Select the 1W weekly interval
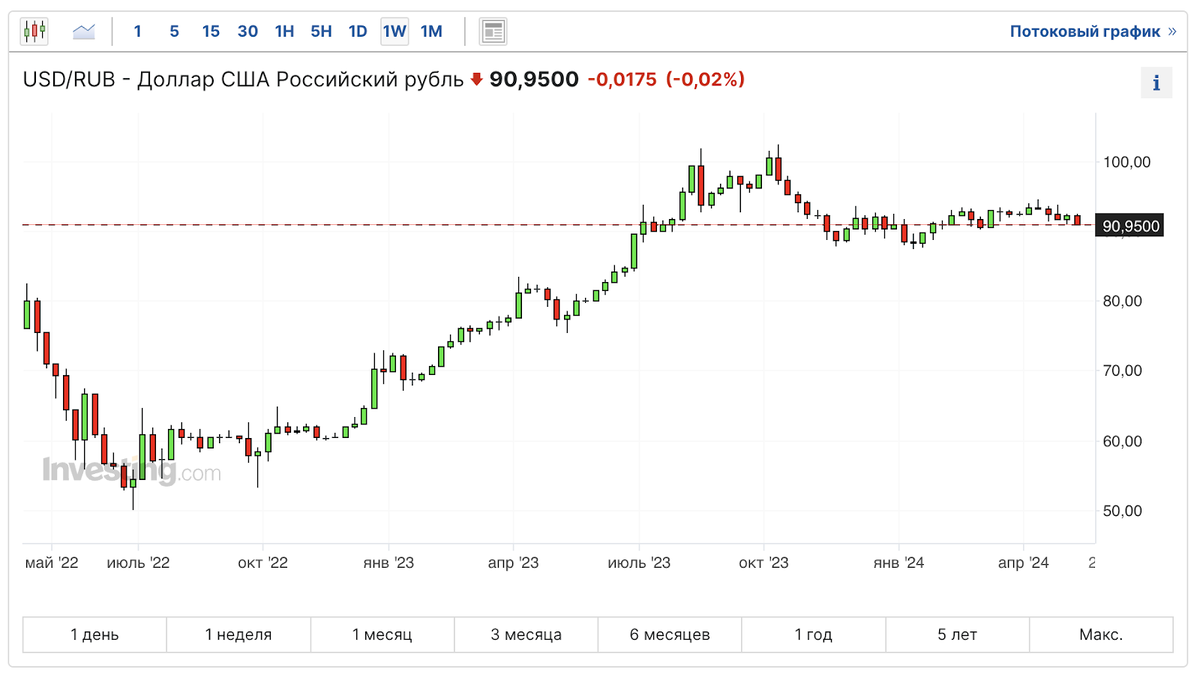Image resolution: width=1200 pixels, height=678 pixels. pos(394,31)
